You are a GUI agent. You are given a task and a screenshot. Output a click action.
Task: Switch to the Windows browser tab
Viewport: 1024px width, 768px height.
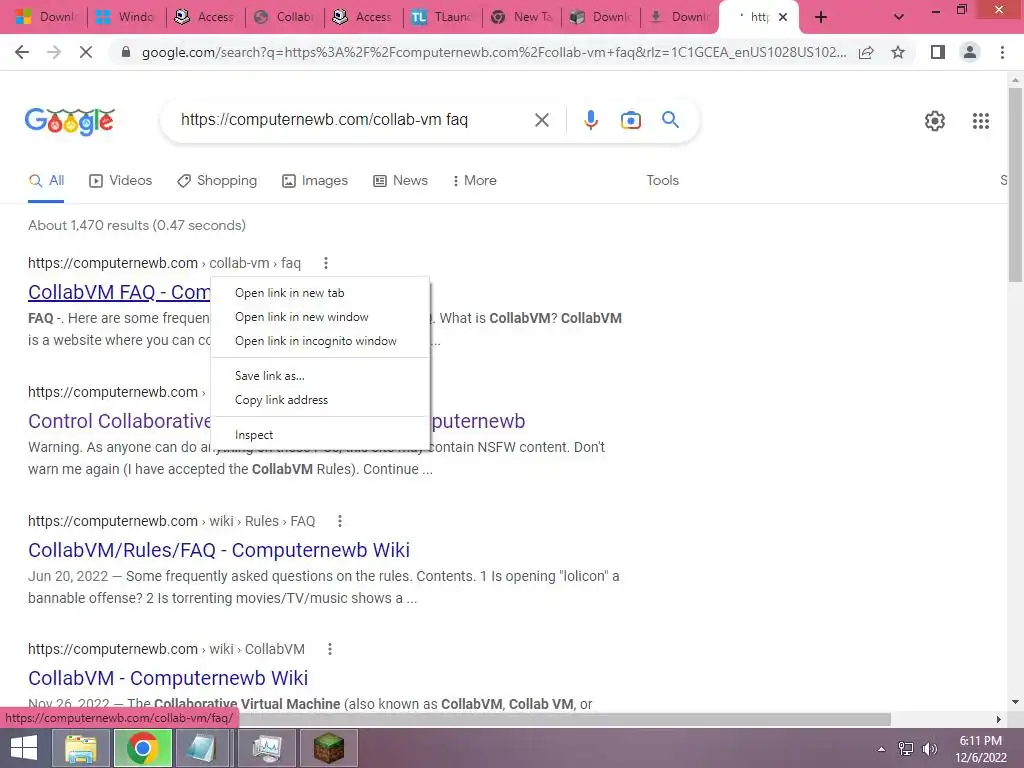(x=125, y=18)
